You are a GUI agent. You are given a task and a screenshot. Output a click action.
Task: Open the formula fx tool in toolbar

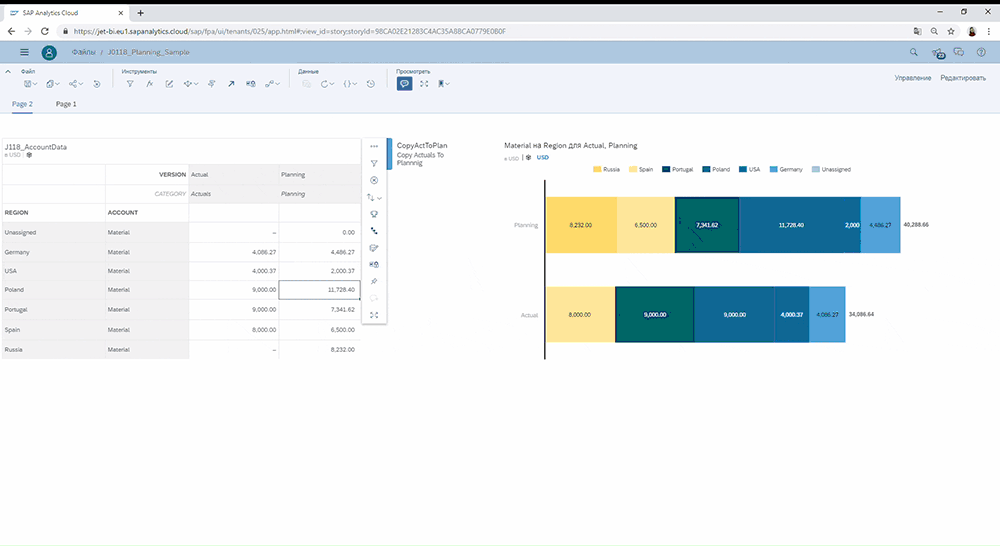click(x=150, y=84)
